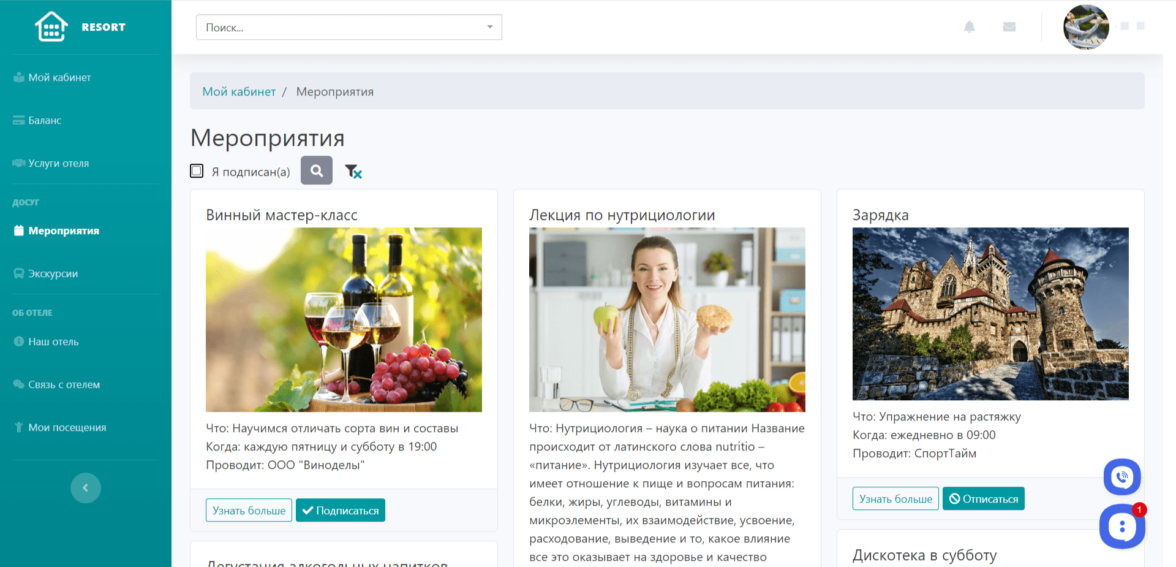Click text Проводит: СпортТайм
The height and width of the screenshot is (567, 1176).
[915, 453]
